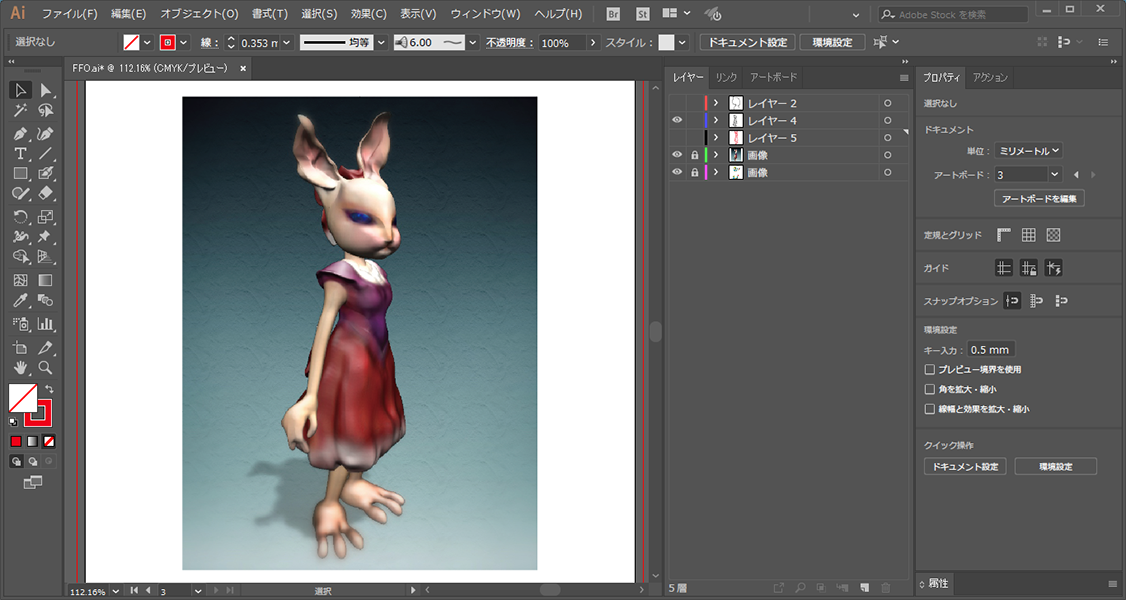Toggle the transparency grid display
The image size is (1126, 600).
[1053, 235]
